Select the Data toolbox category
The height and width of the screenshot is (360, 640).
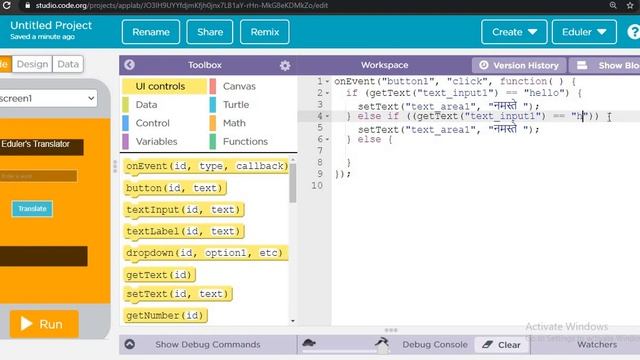tap(164, 105)
